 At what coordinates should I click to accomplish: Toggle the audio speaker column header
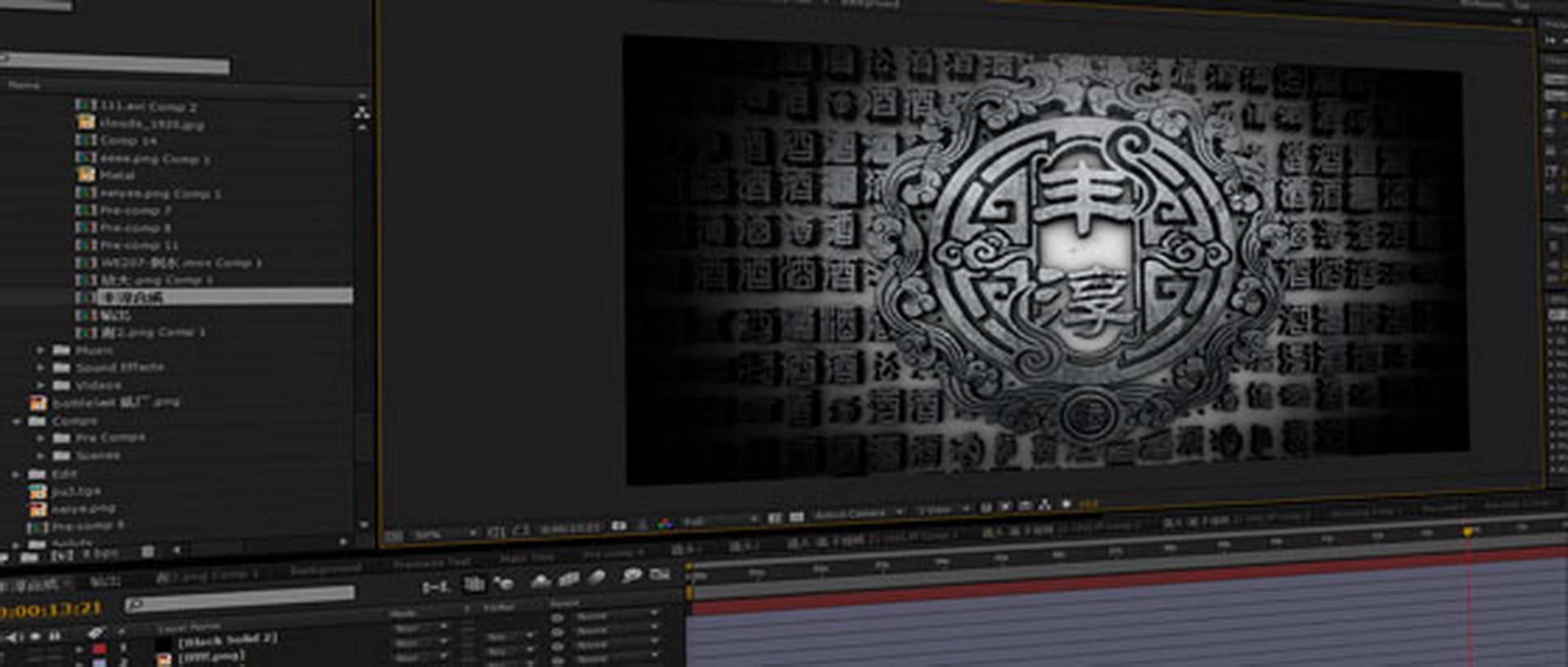coord(11,638)
